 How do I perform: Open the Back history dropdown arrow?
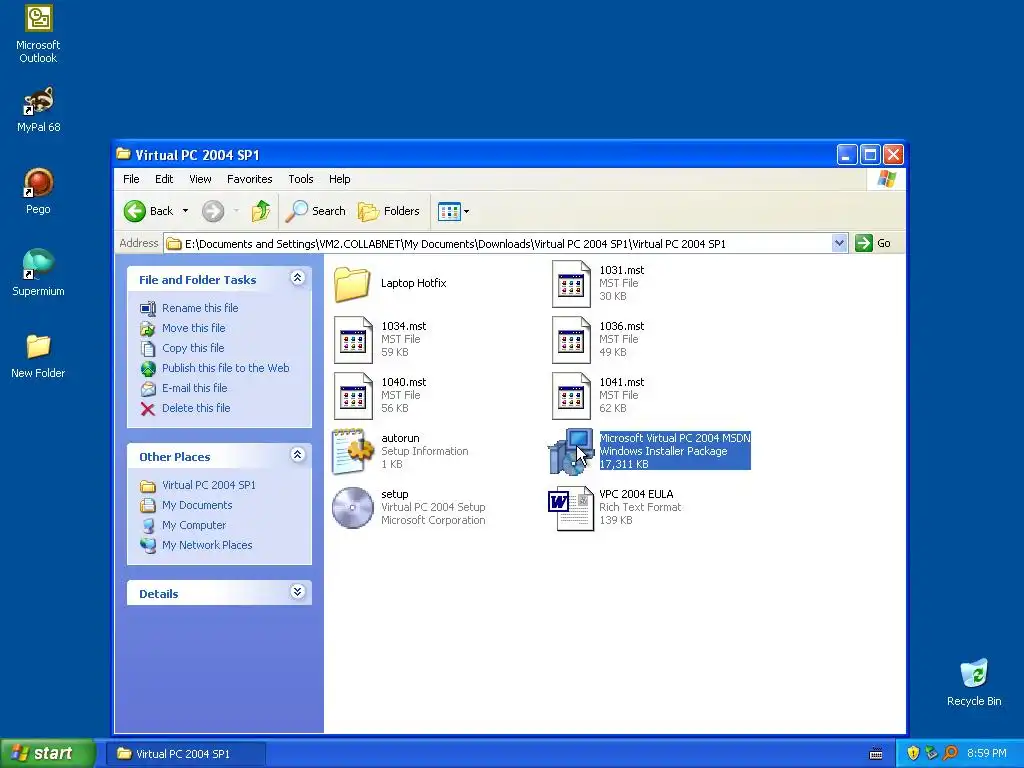[x=185, y=211]
